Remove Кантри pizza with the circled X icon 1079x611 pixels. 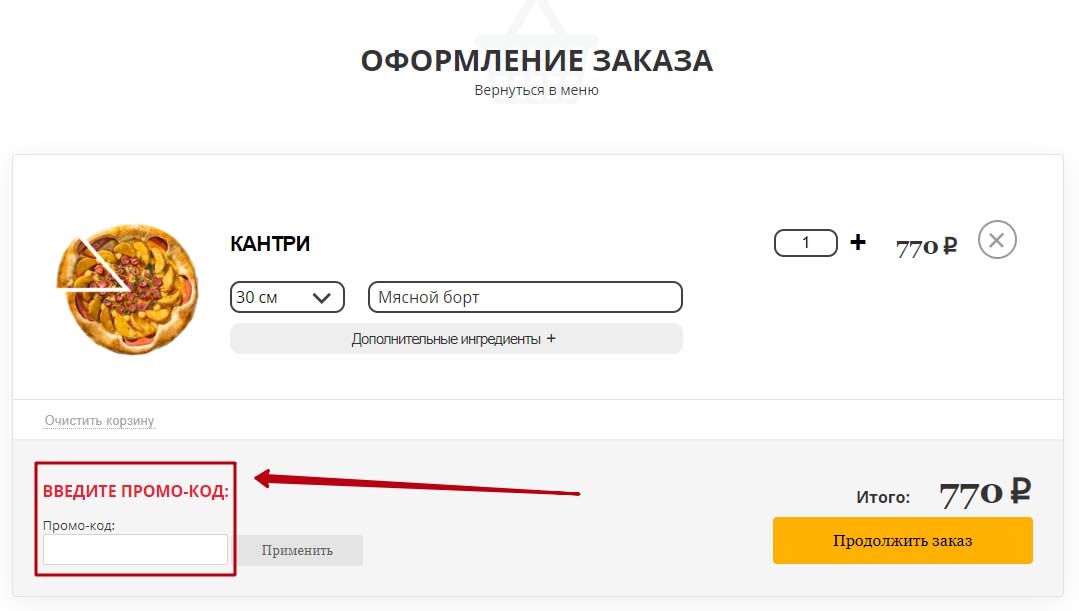click(x=997, y=240)
